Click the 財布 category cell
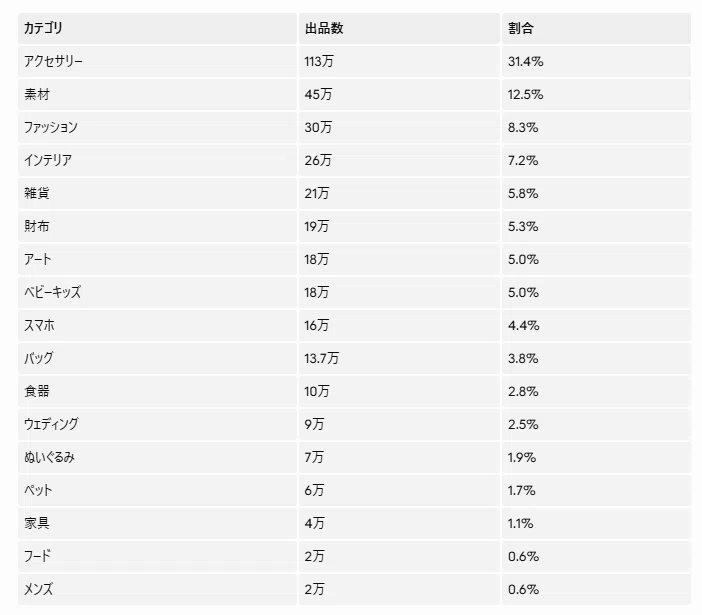Viewport: 702px width, 615px height. tap(157, 226)
